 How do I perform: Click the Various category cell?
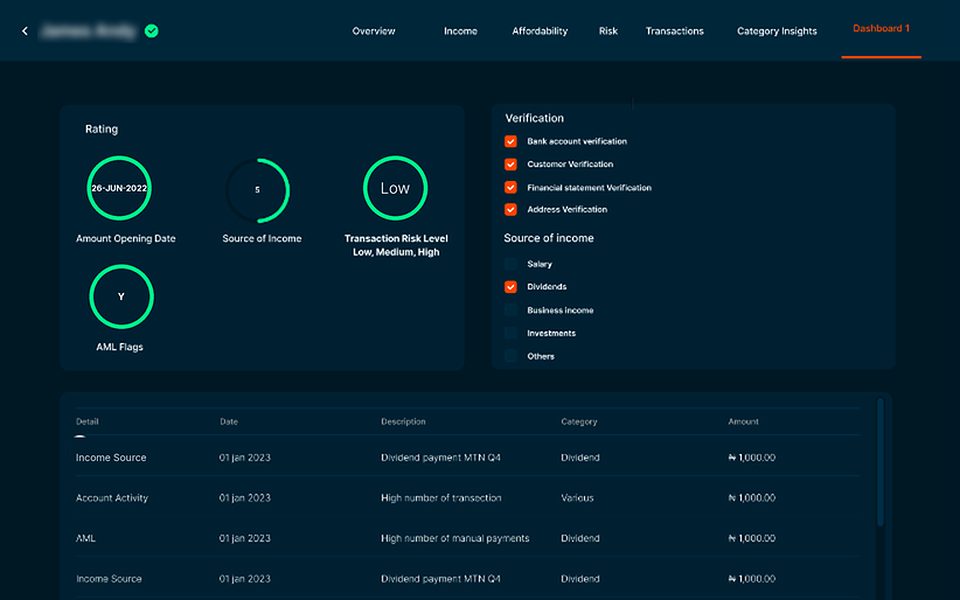(x=577, y=498)
